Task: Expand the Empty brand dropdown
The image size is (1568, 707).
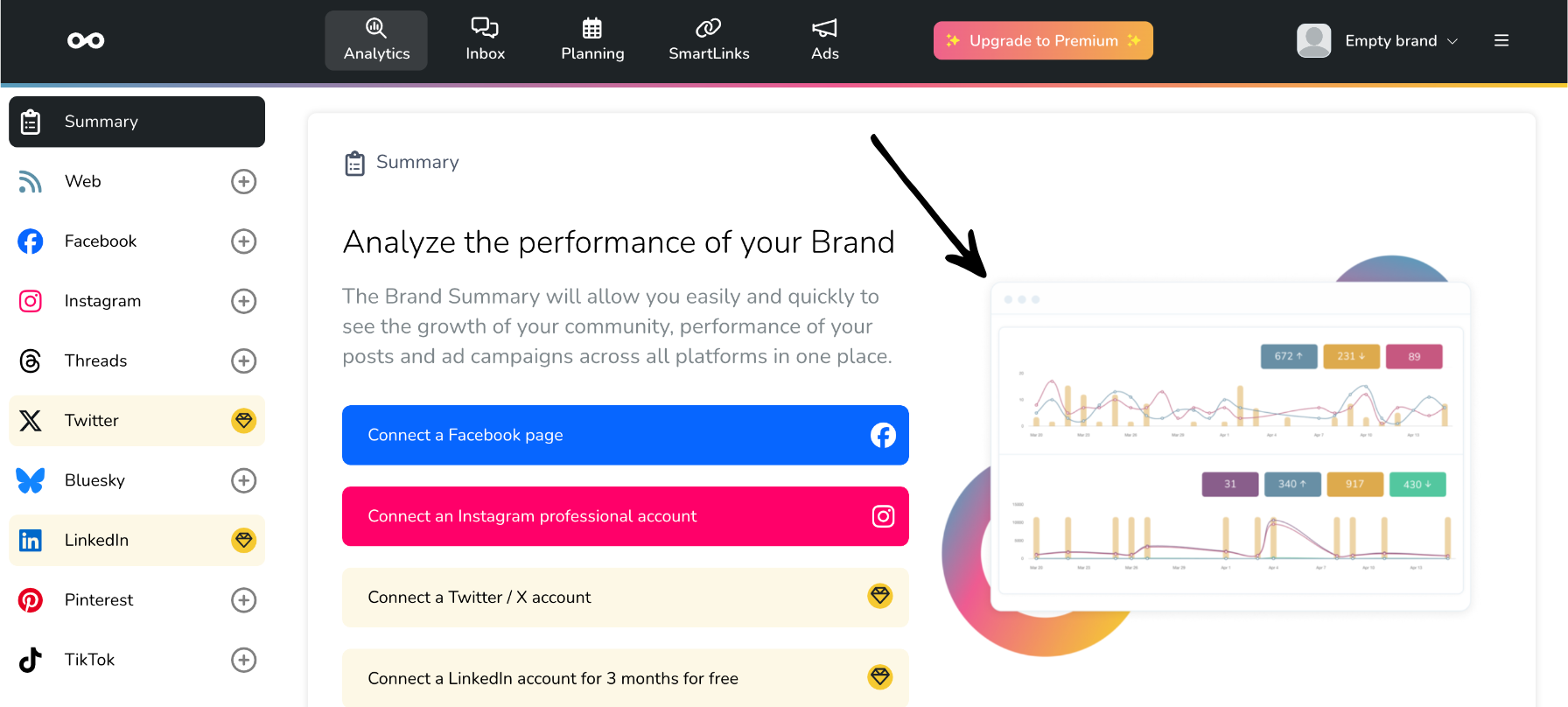Action: click(x=1378, y=40)
